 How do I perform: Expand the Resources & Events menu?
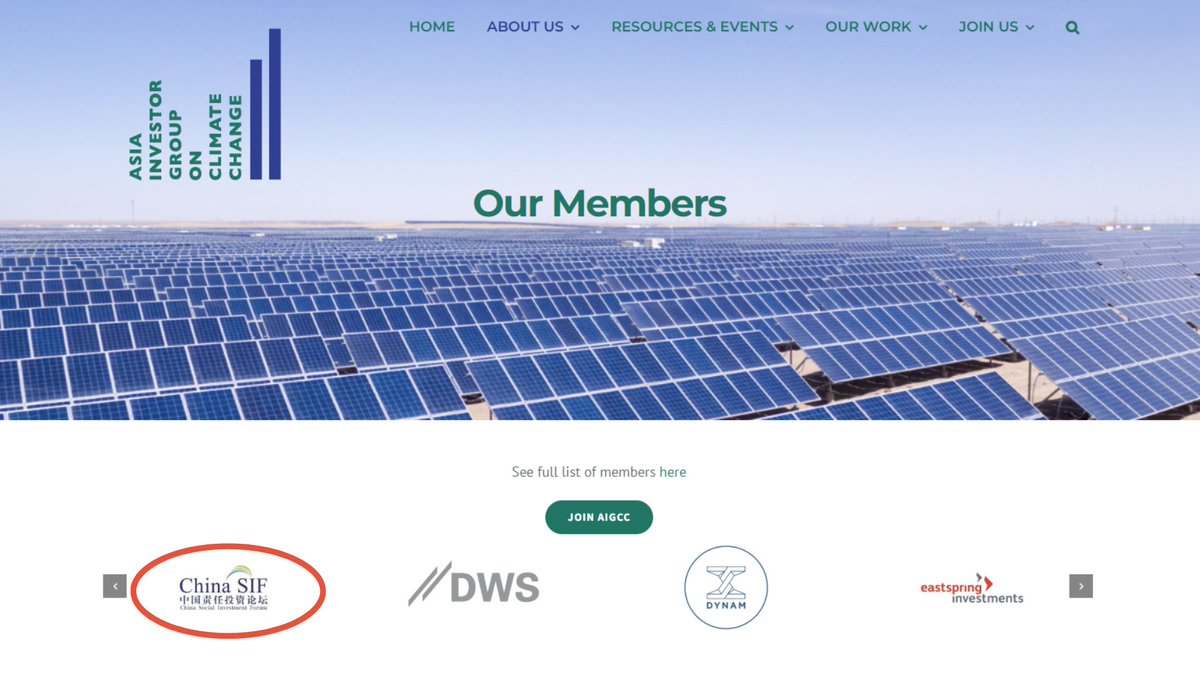[x=703, y=27]
